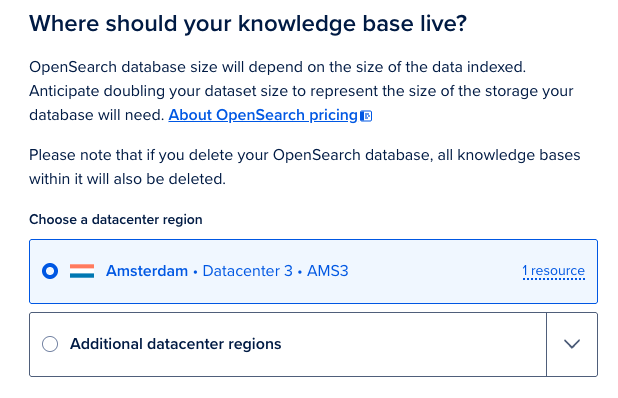The width and height of the screenshot is (618, 398).
Task: Open the About OpenSearch pricing link
Action: pos(263,115)
